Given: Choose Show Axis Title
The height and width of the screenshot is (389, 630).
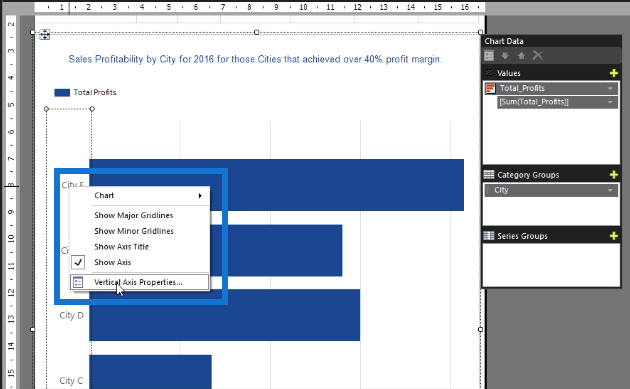Looking at the screenshot, I should tap(121, 247).
